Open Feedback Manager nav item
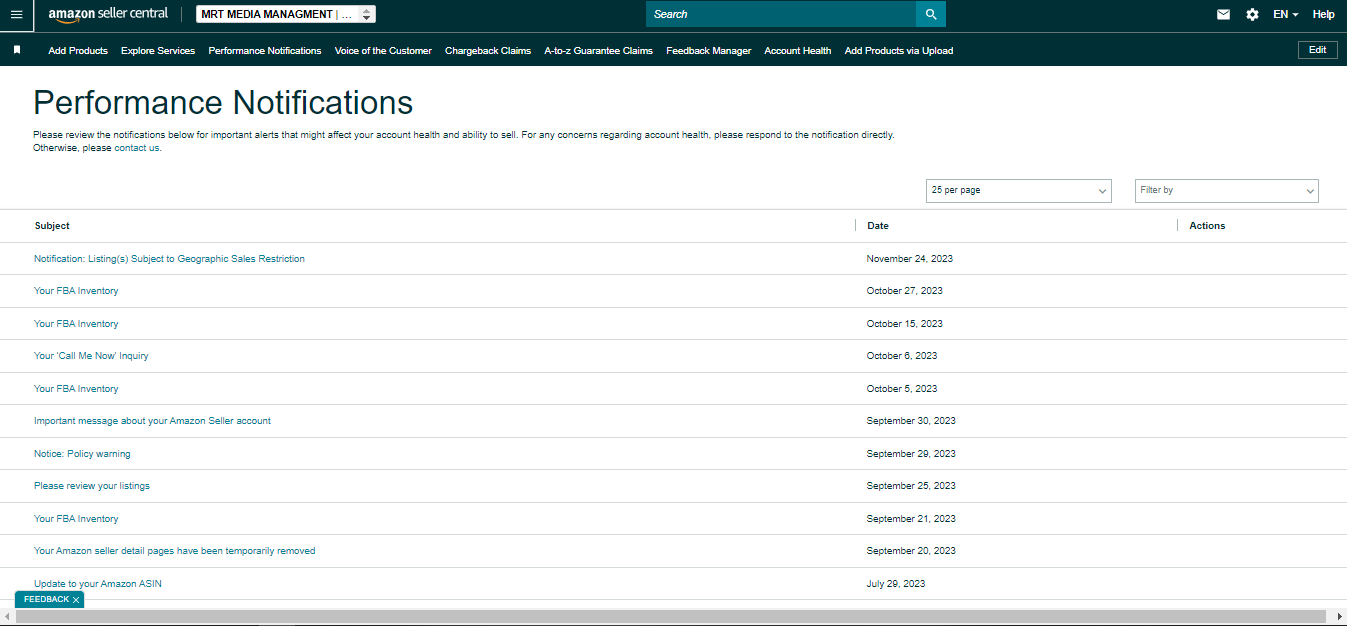 pos(708,50)
